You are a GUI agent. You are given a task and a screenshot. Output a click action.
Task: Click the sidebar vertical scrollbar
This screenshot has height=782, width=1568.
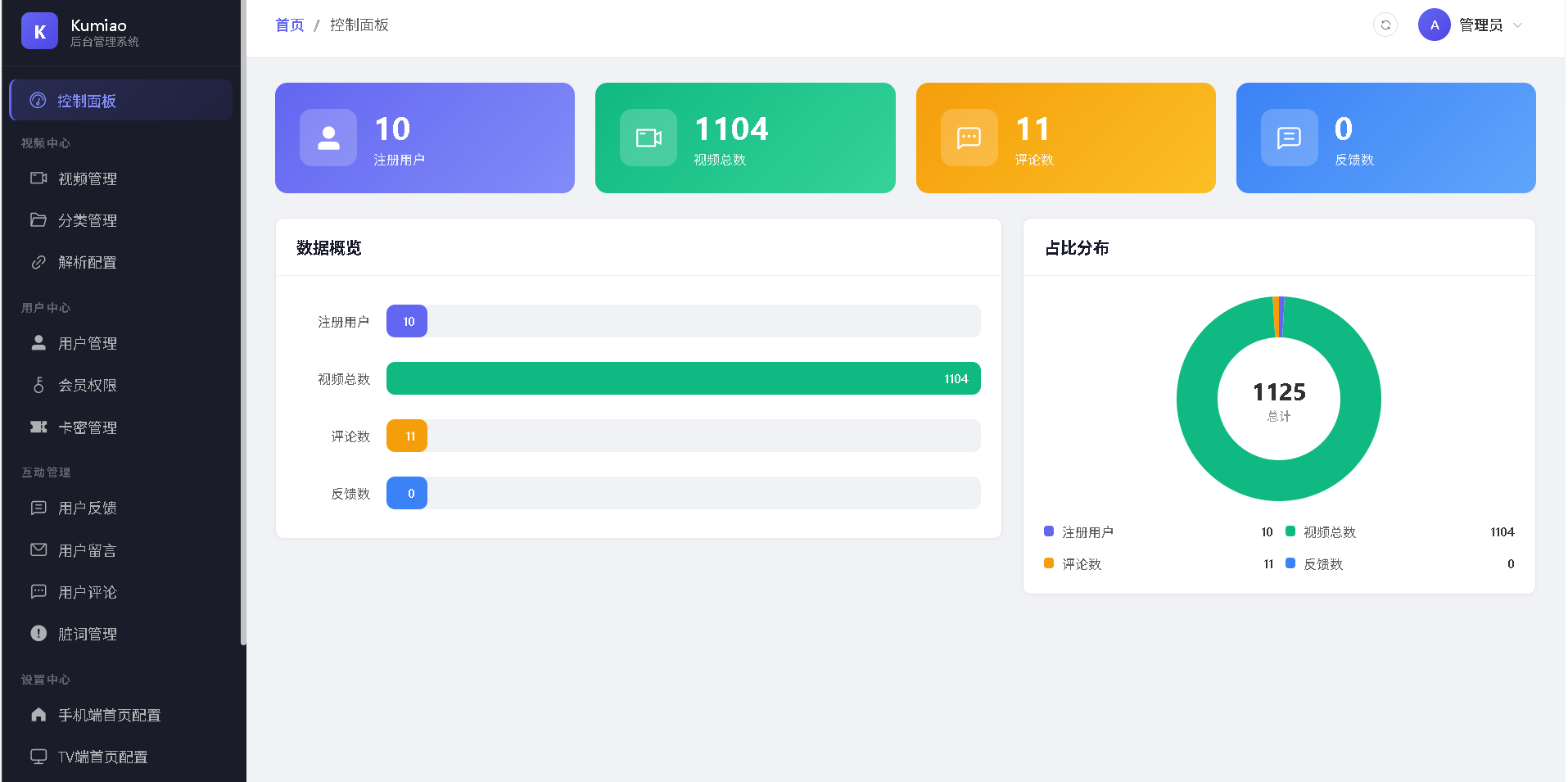[243, 323]
